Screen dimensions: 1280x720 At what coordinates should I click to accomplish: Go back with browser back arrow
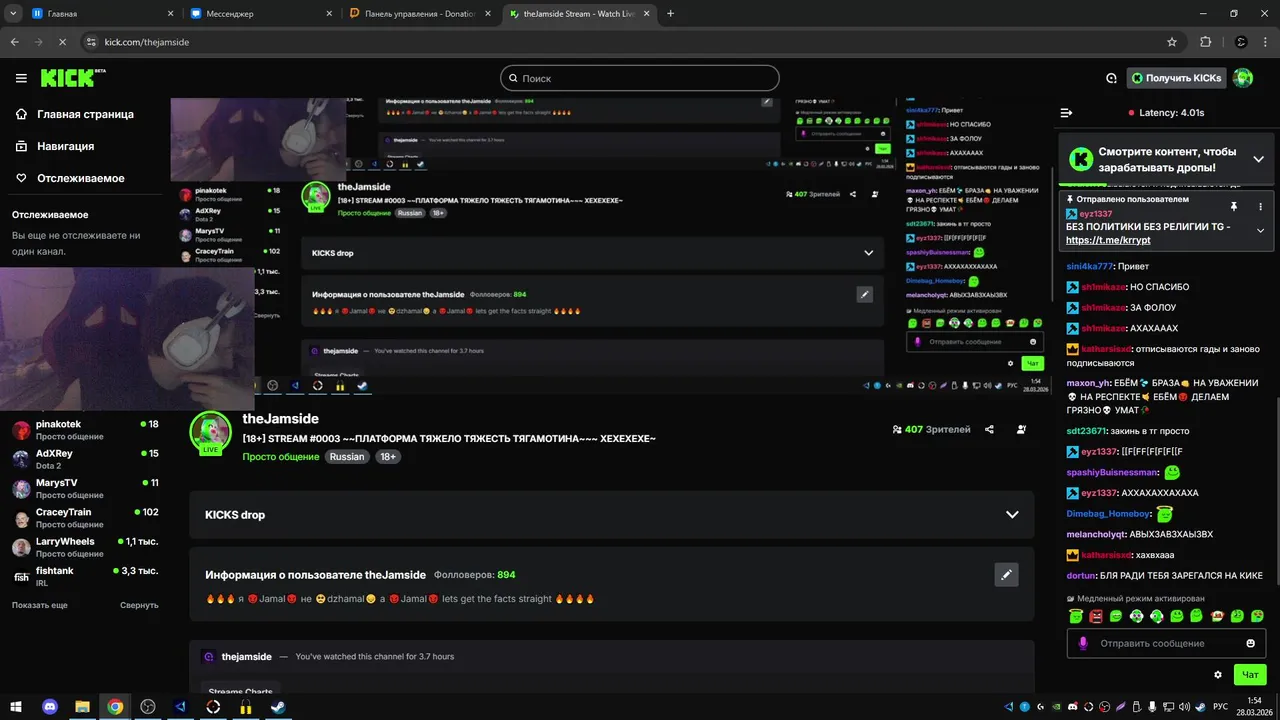pos(14,42)
